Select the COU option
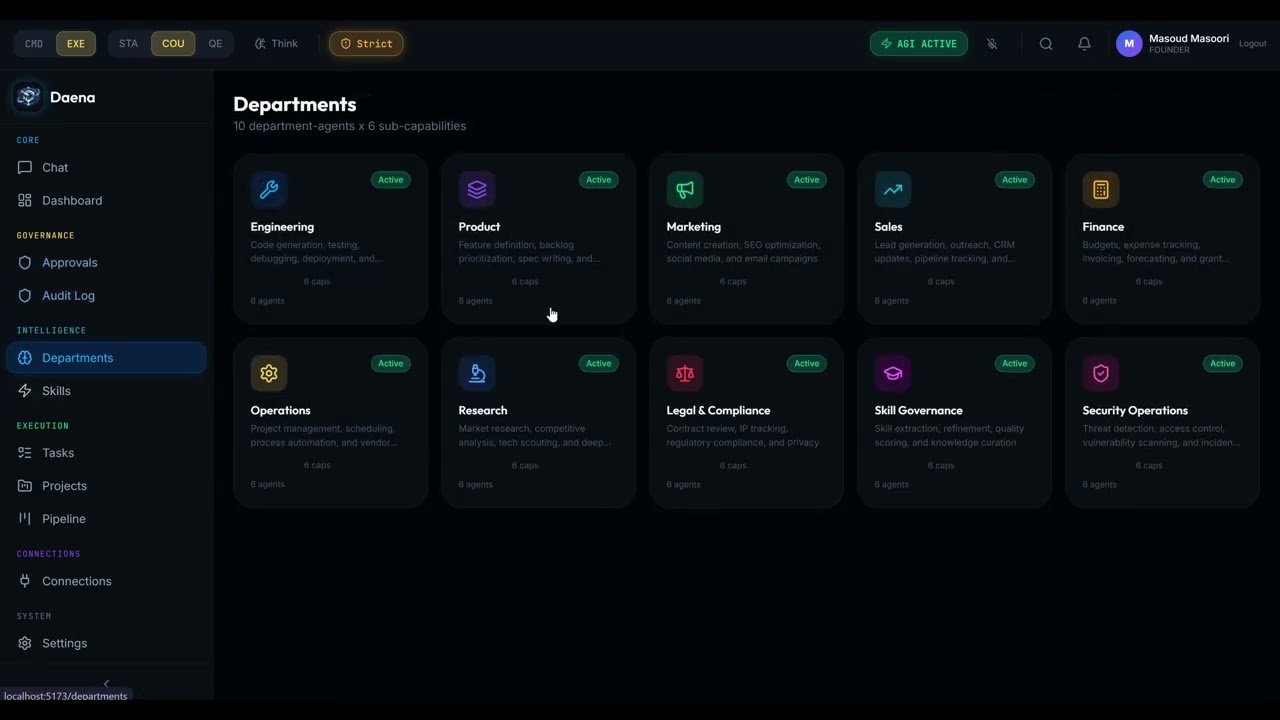The image size is (1280, 720). point(173,44)
